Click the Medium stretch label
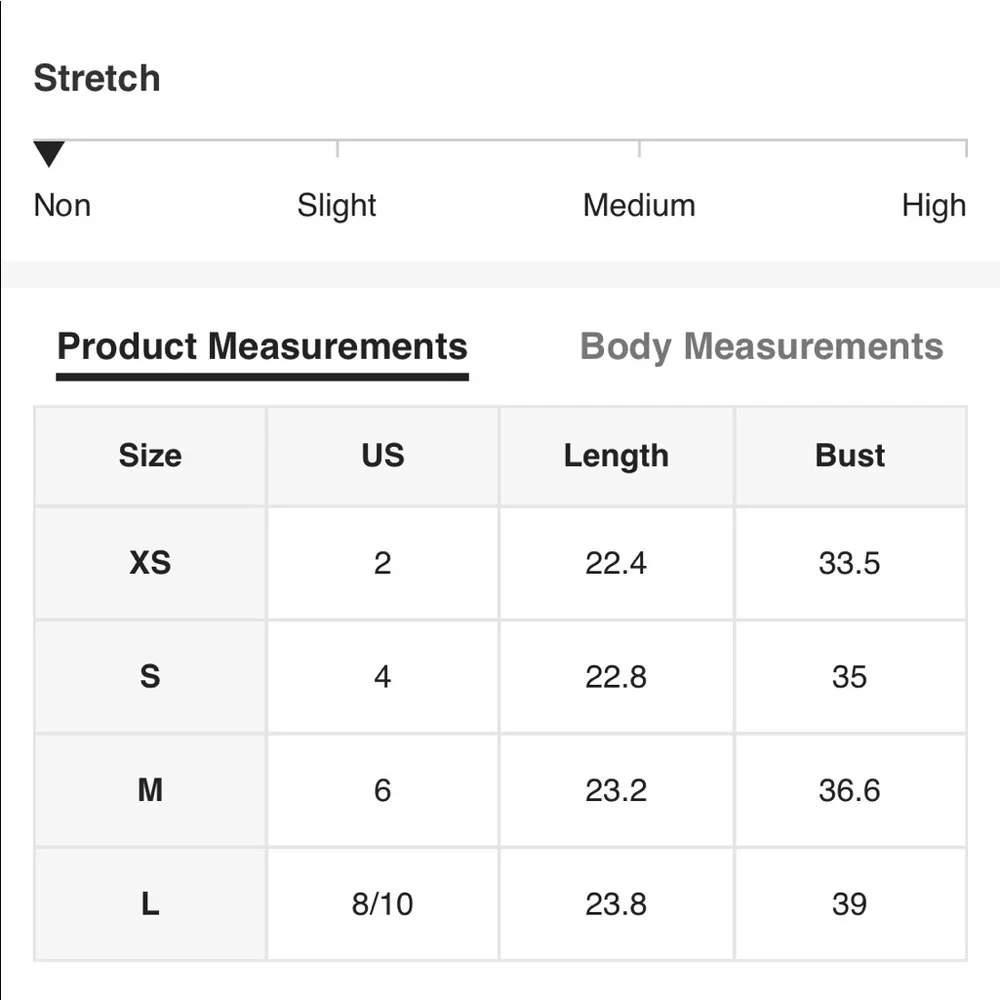1000x1000 pixels. coord(639,206)
